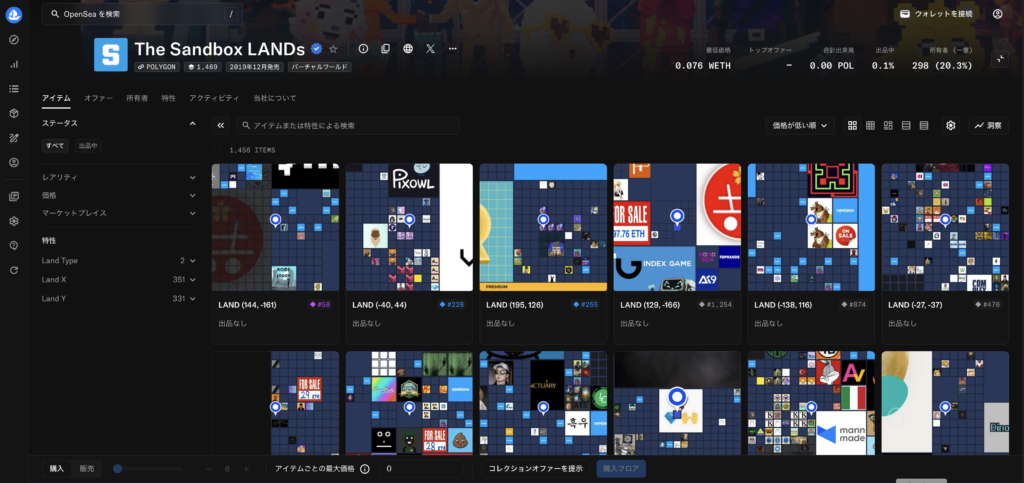Switch the bottom bar to 販売 mode
The height and width of the screenshot is (483, 1024).
(87, 469)
